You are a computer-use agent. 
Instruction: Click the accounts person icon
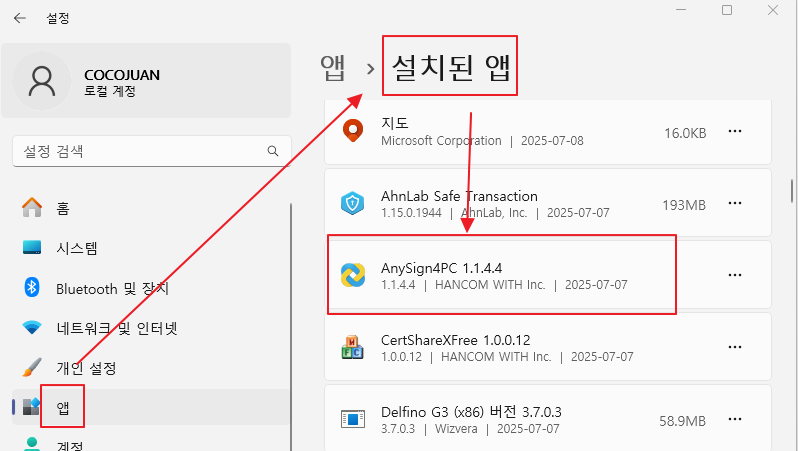[x=32, y=444]
